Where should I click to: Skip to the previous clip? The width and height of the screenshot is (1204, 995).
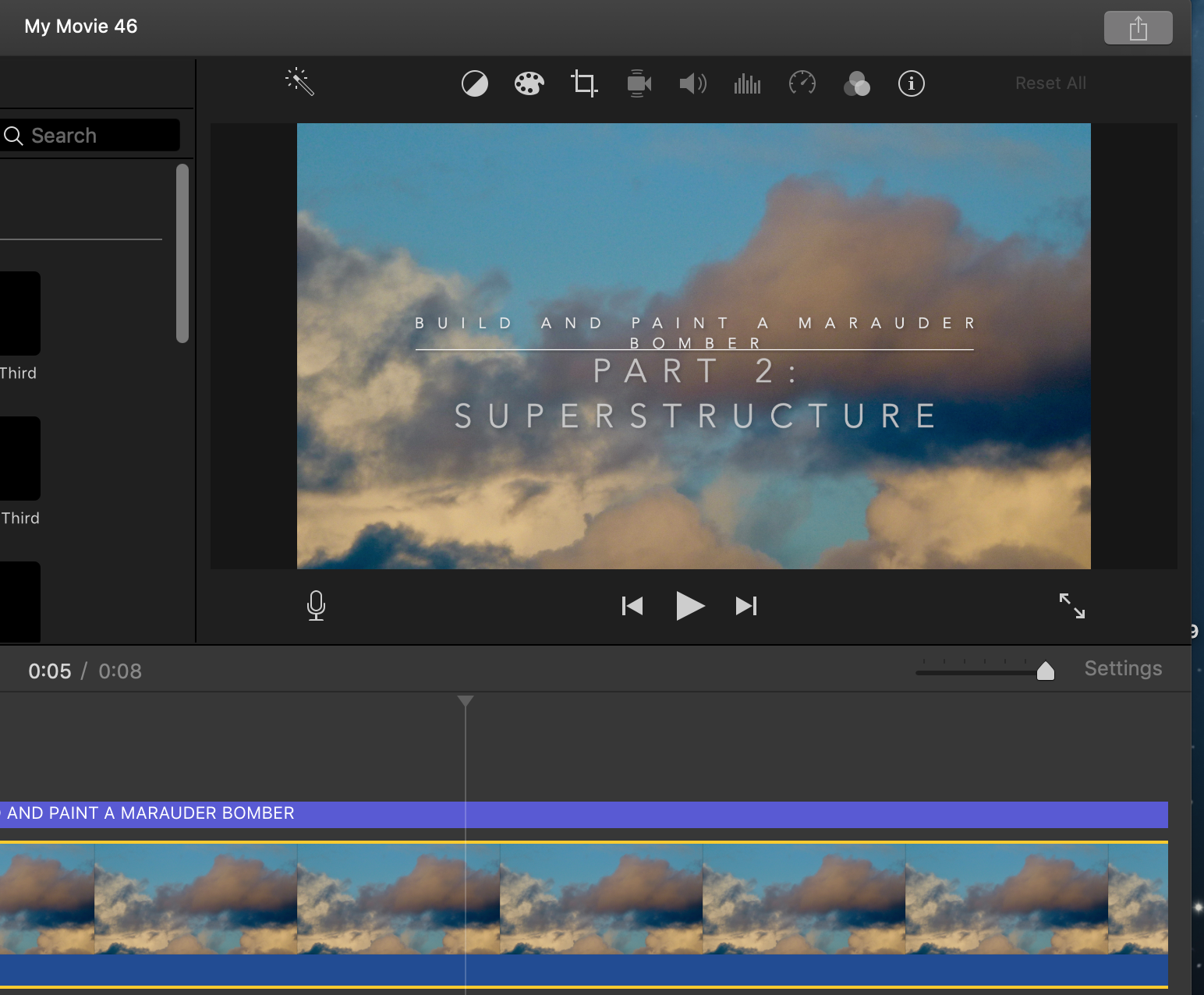pyautogui.click(x=632, y=606)
